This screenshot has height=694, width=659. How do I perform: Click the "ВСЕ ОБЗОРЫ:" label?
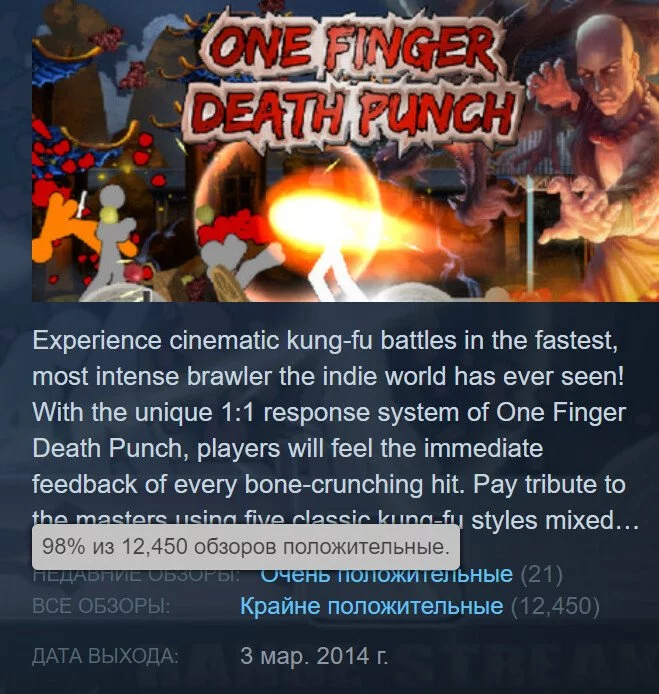(x=101, y=606)
